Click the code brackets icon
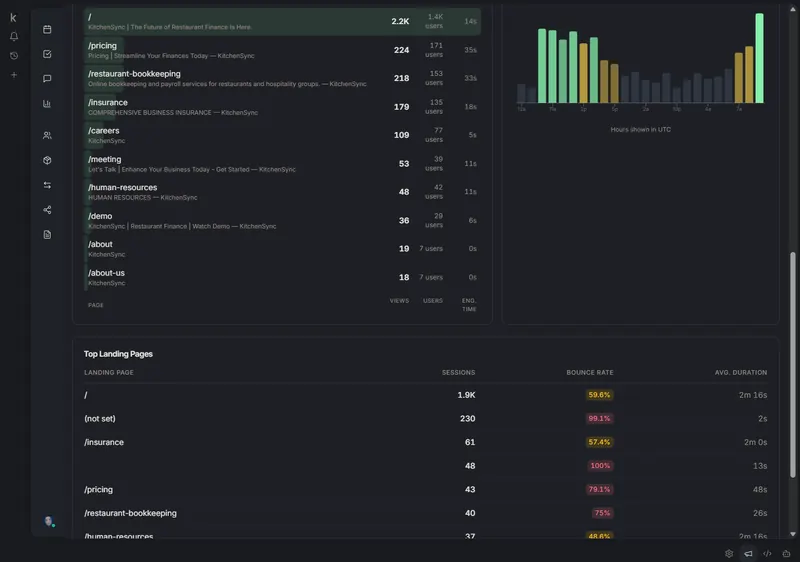Screen dimensions: 800x562 coord(767,553)
